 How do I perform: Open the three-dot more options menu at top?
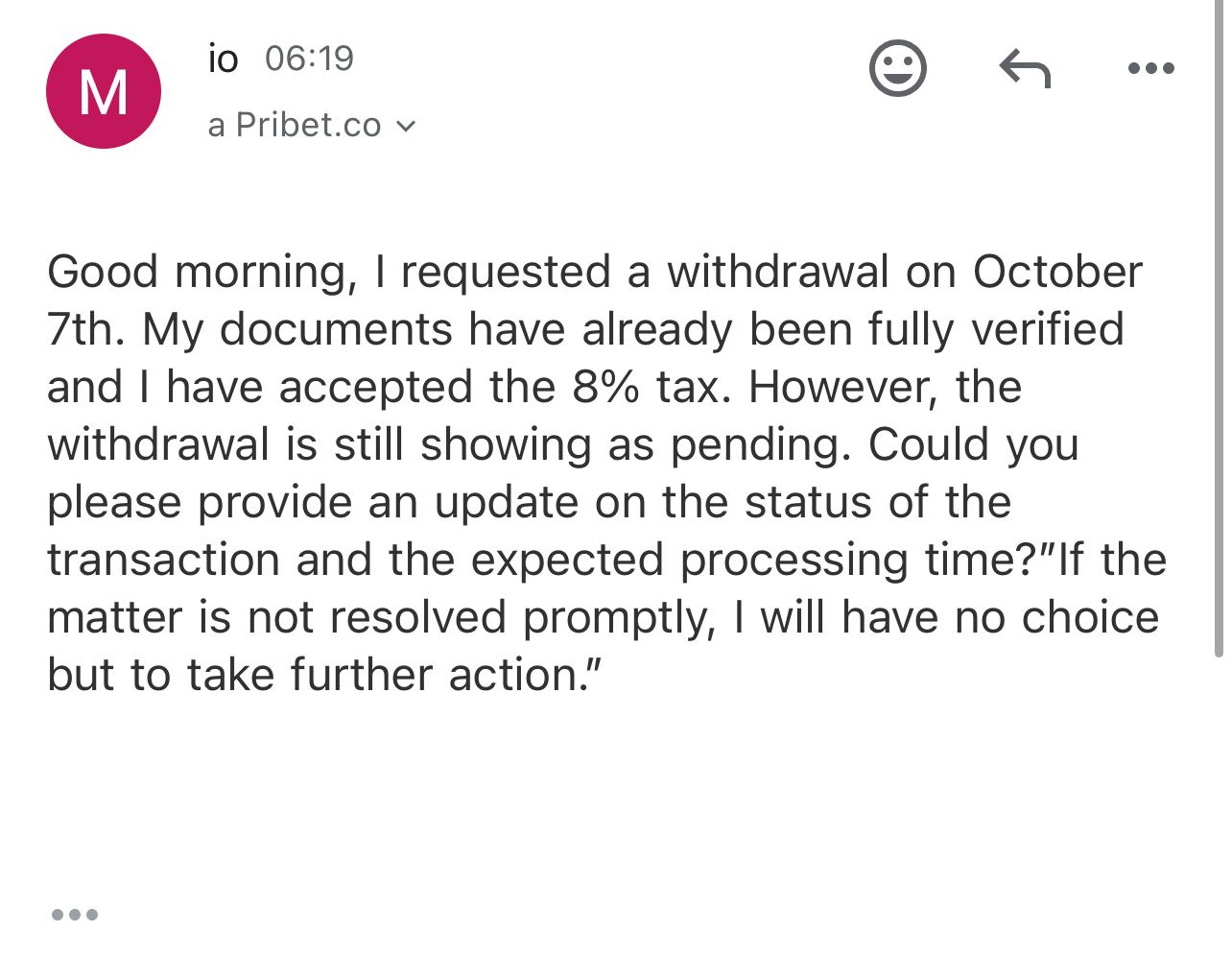1150,68
